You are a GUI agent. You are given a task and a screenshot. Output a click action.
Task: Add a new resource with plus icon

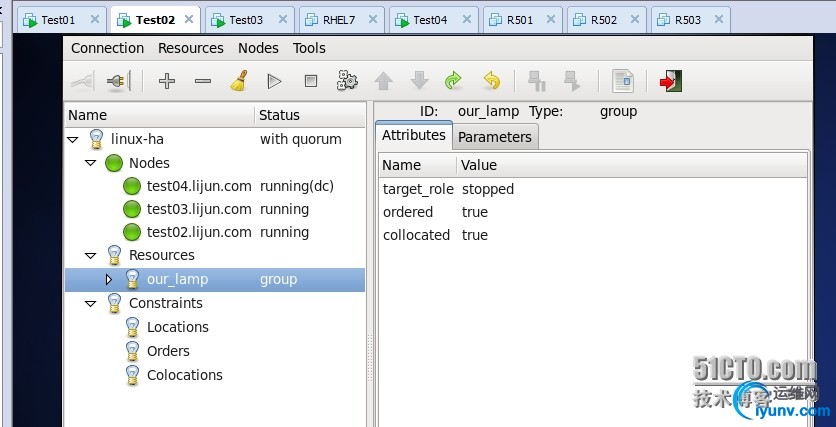coord(167,81)
